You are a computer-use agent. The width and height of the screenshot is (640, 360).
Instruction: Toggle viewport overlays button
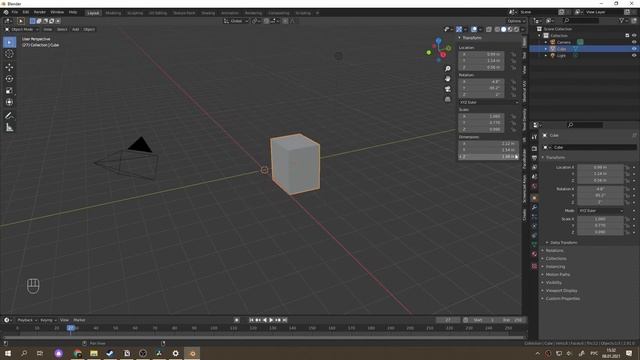tap(474, 29)
